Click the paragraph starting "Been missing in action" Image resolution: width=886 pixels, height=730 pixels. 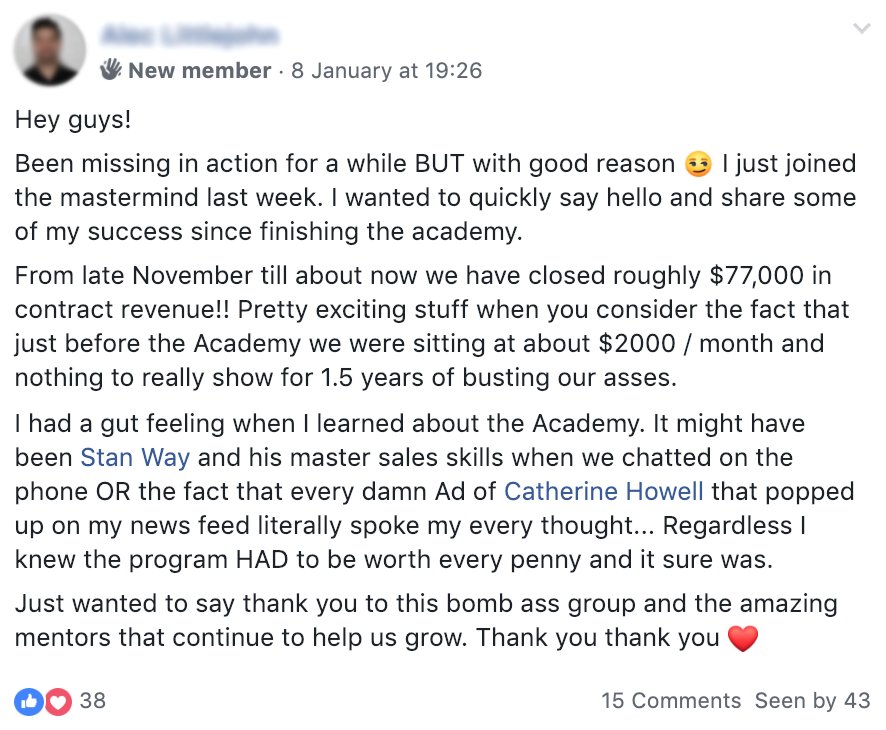tap(420, 196)
